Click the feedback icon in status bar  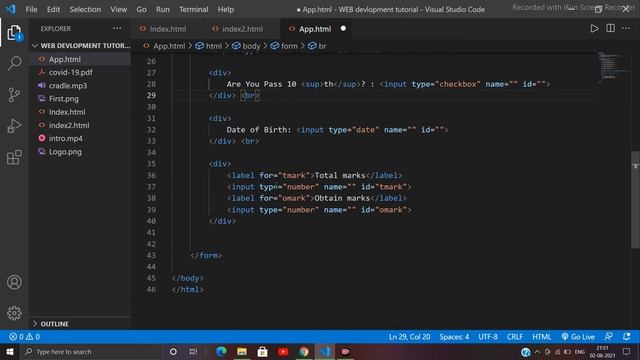point(608,336)
